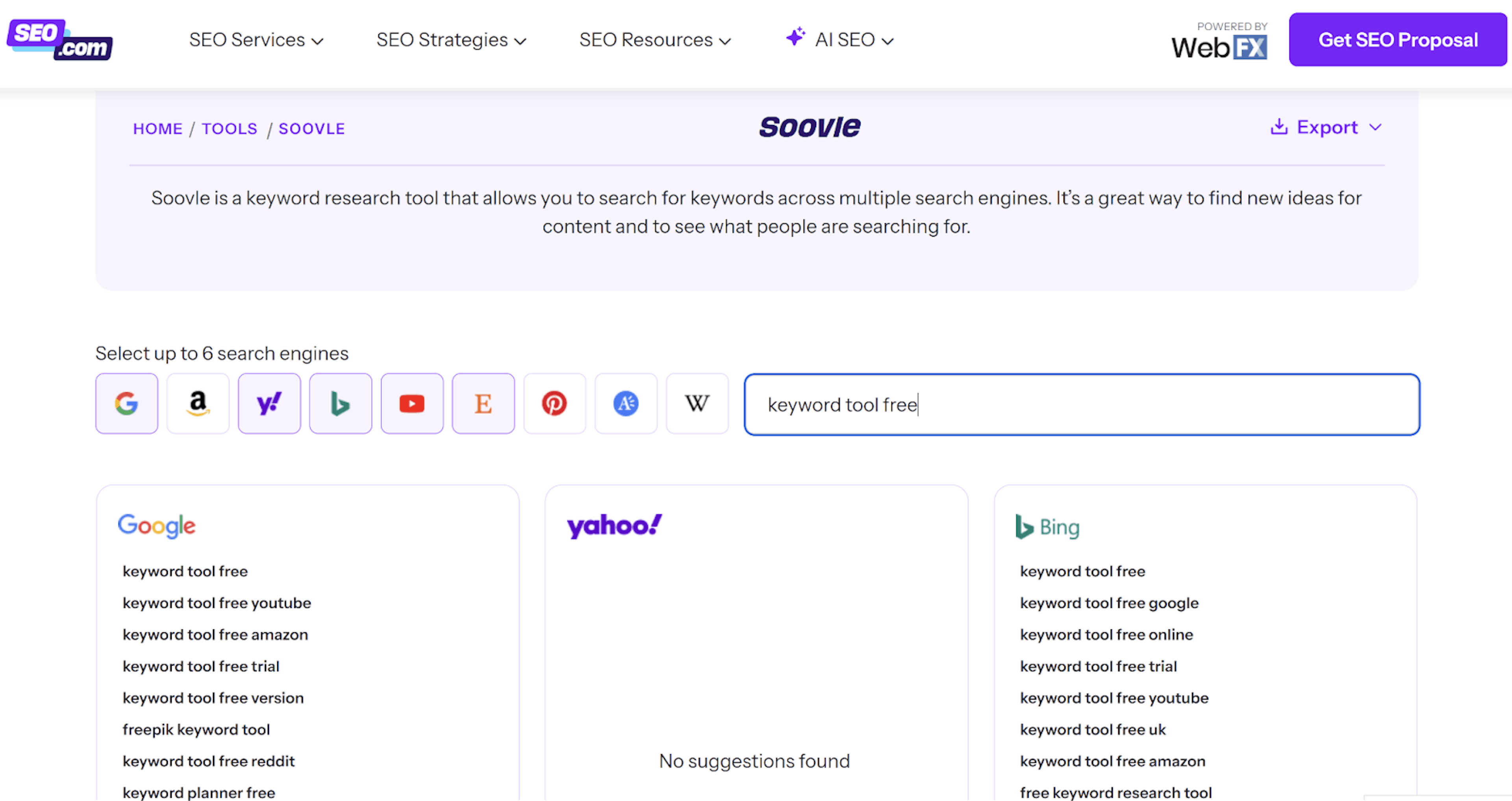Click the SEO.com logo
This screenshot has height=801, width=1512.
[x=60, y=39]
